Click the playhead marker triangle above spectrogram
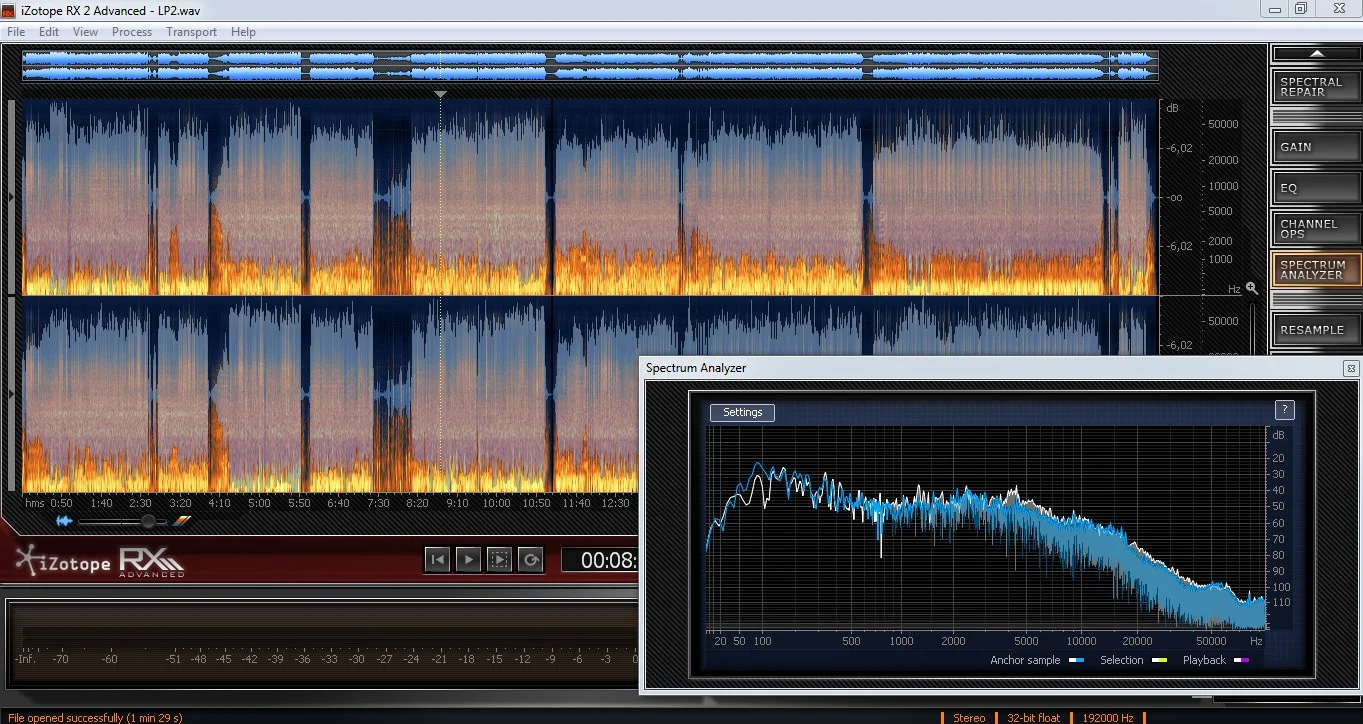 pos(440,94)
